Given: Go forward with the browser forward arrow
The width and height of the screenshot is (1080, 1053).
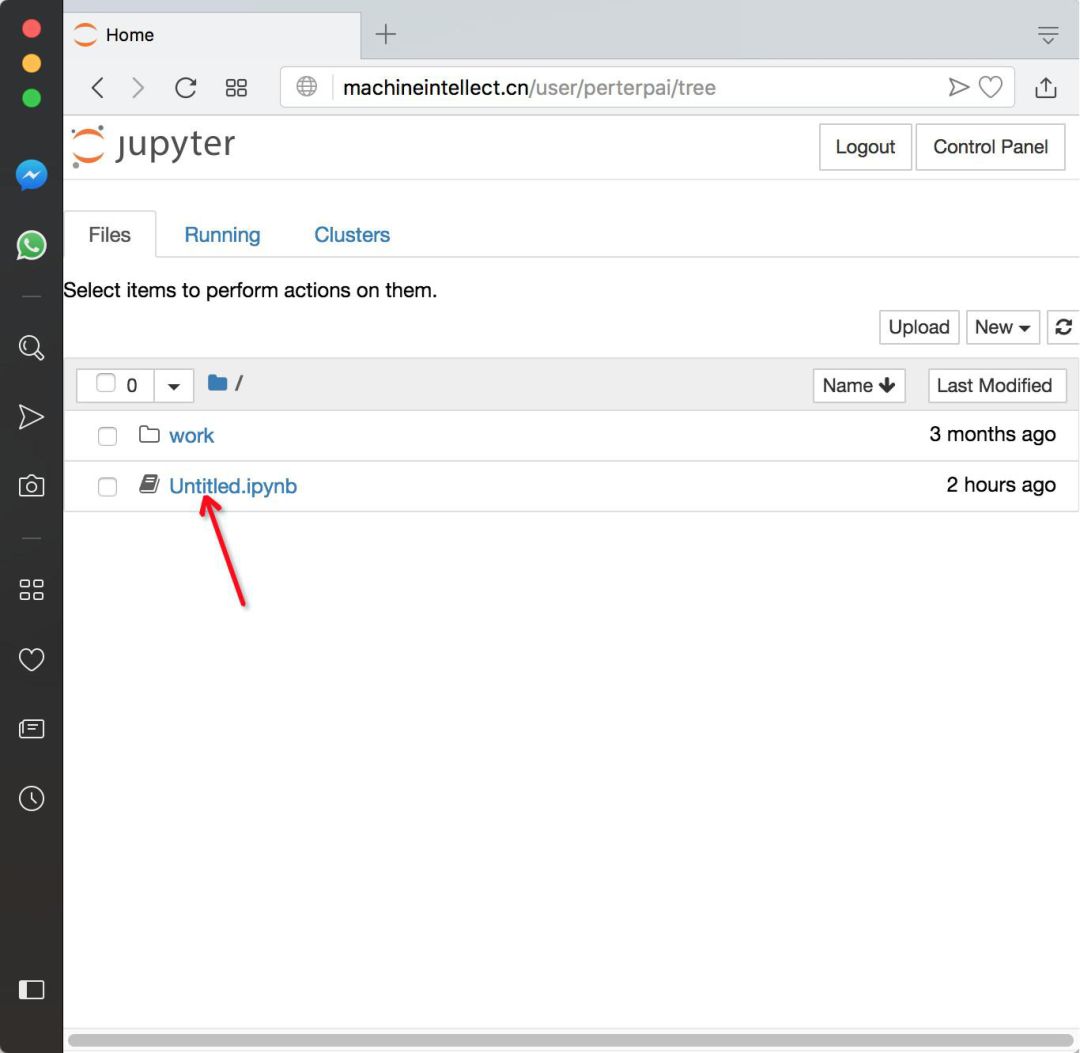Looking at the screenshot, I should point(138,88).
